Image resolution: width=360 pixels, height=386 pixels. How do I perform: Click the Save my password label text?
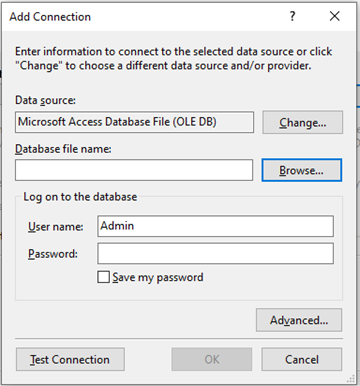coord(158,277)
